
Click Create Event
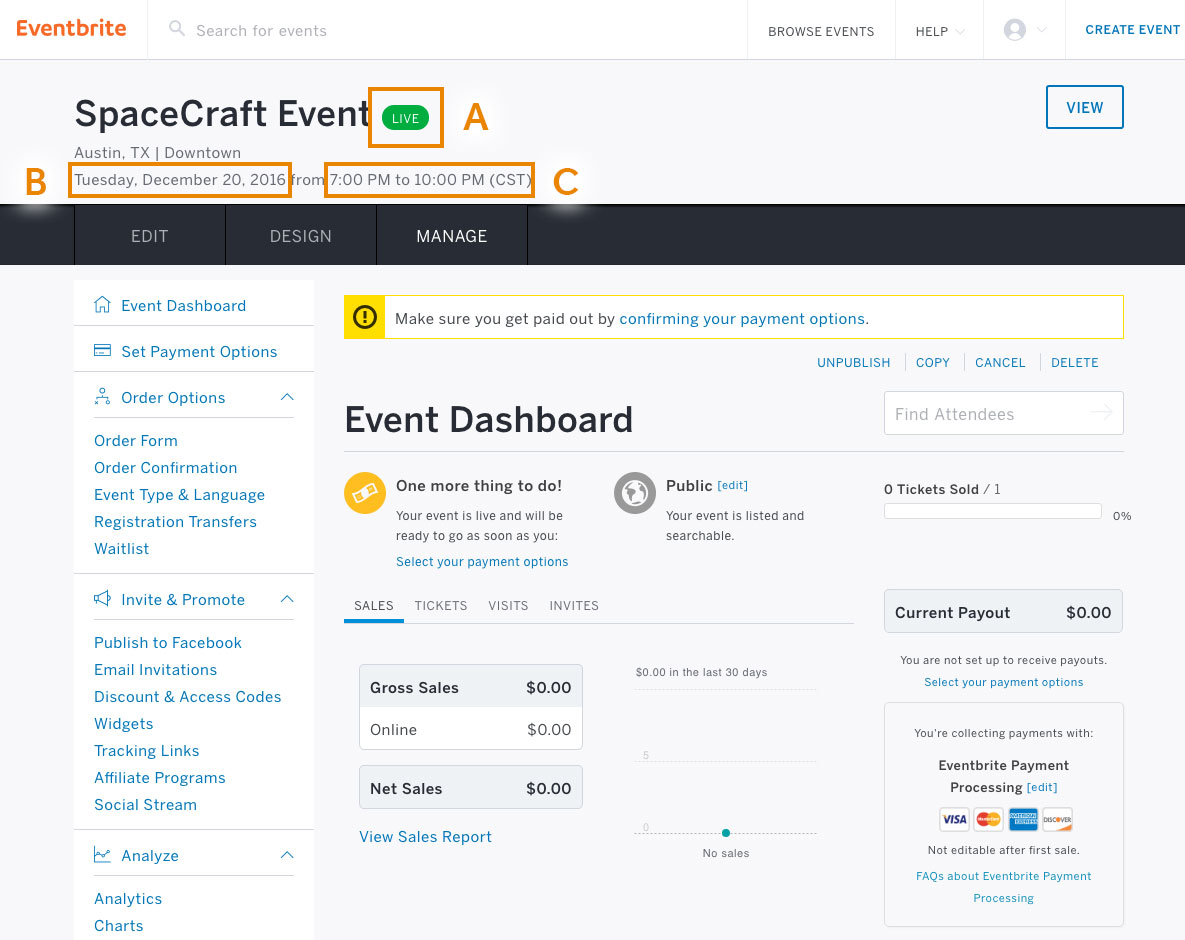click(x=1132, y=29)
